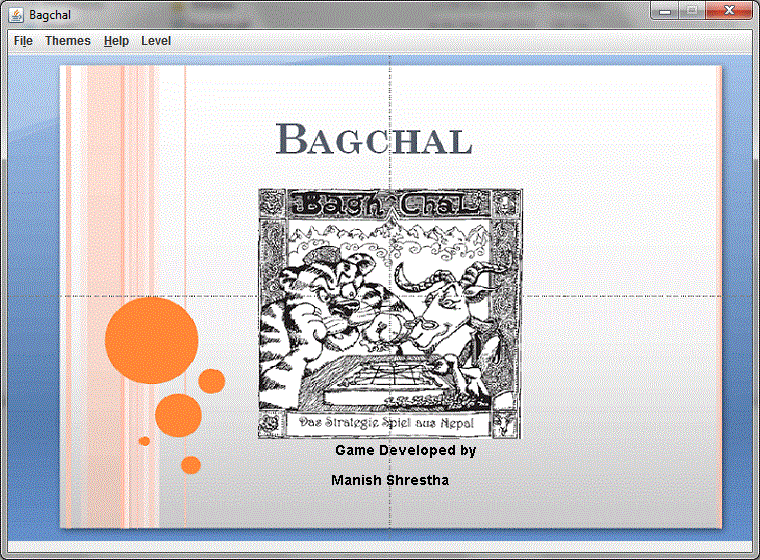Image resolution: width=760 pixels, height=560 pixels.
Task: Open the Level menu
Action: click(x=156, y=41)
